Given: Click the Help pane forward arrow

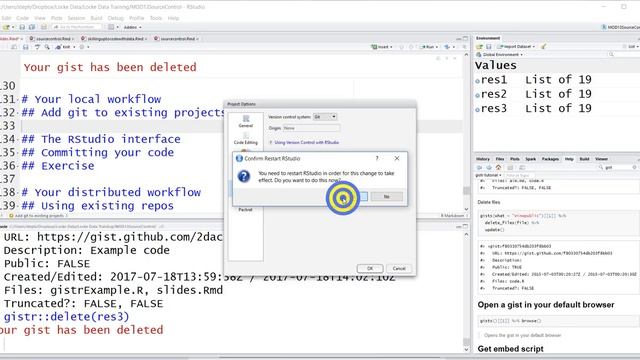Looking at the screenshot, I should tap(489, 168).
